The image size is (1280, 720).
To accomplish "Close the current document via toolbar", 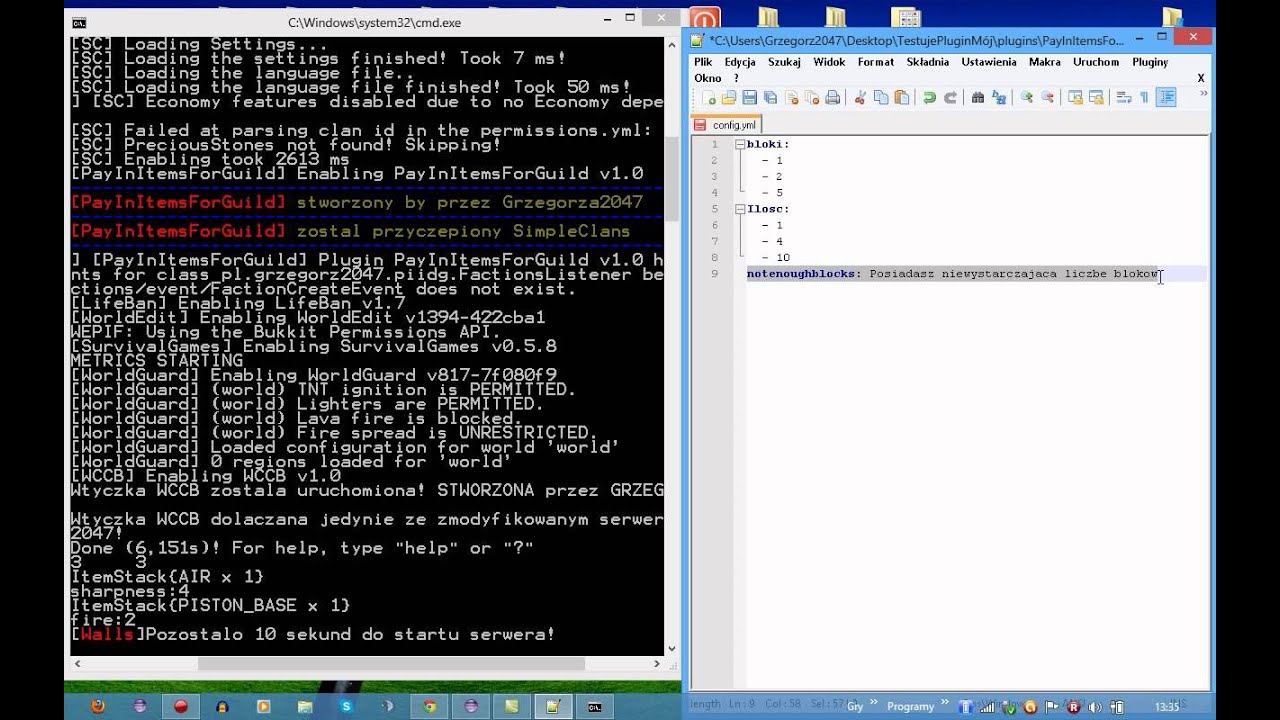I will [x=791, y=97].
